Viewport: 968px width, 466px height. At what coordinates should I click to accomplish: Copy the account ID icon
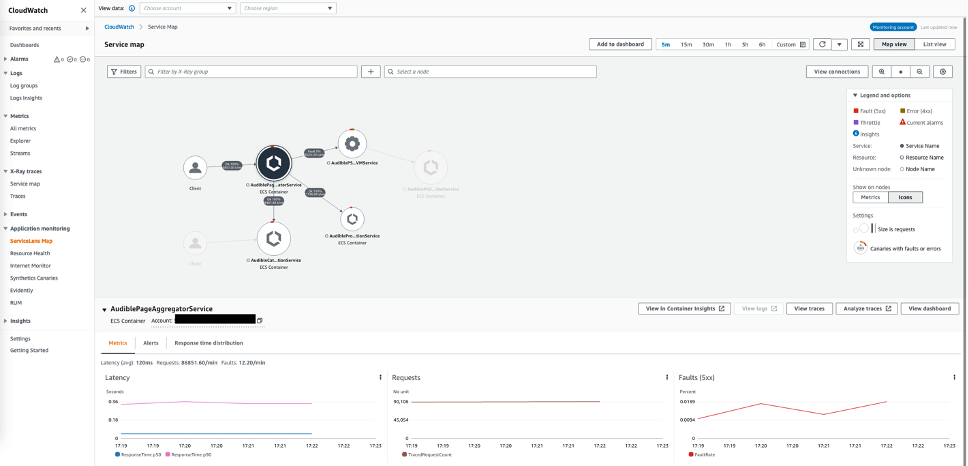click(x=260, y=320)
